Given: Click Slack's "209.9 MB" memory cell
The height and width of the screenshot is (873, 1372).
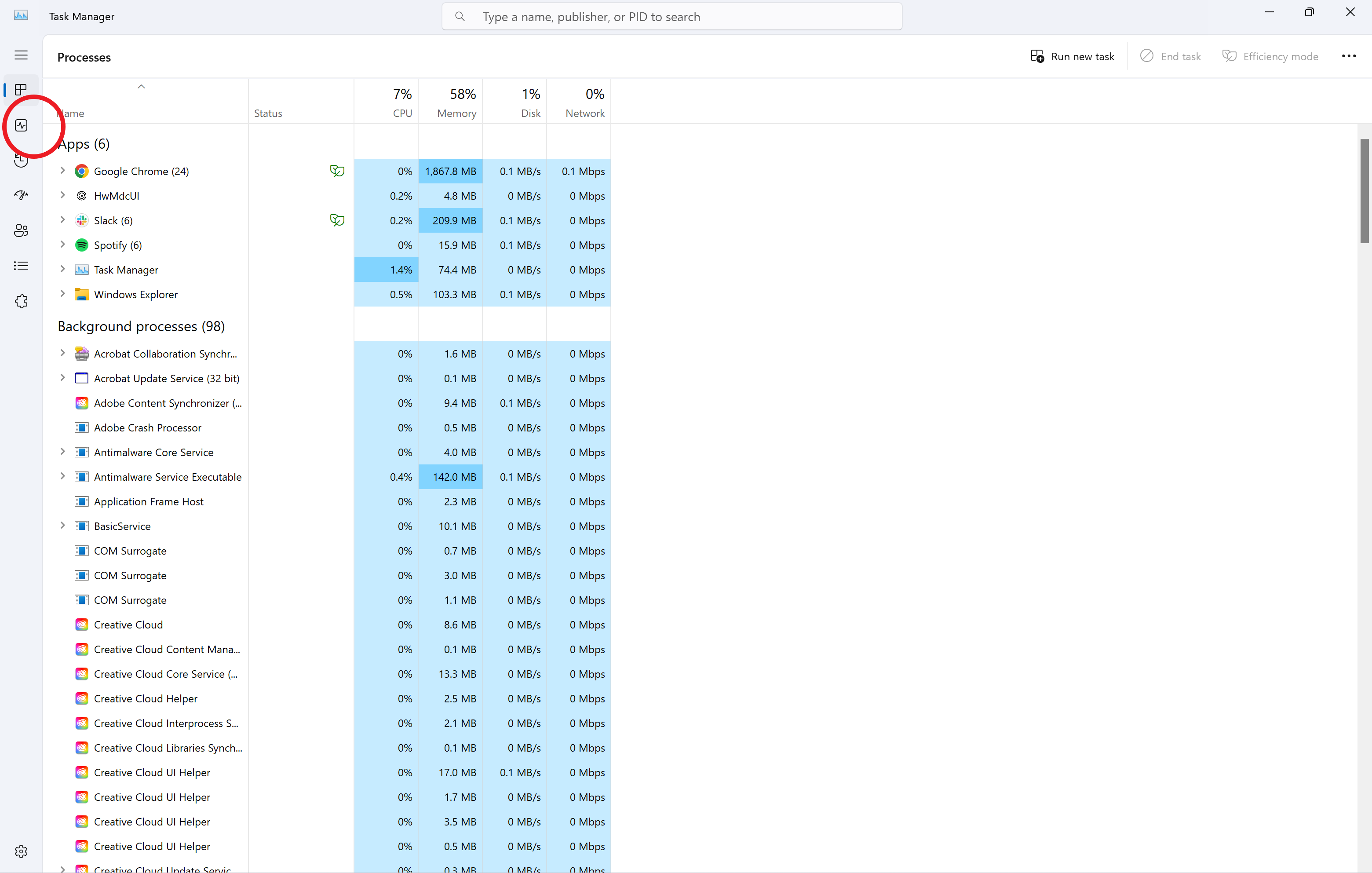Looking at the screenshot, I should click(x=450, y=220).
